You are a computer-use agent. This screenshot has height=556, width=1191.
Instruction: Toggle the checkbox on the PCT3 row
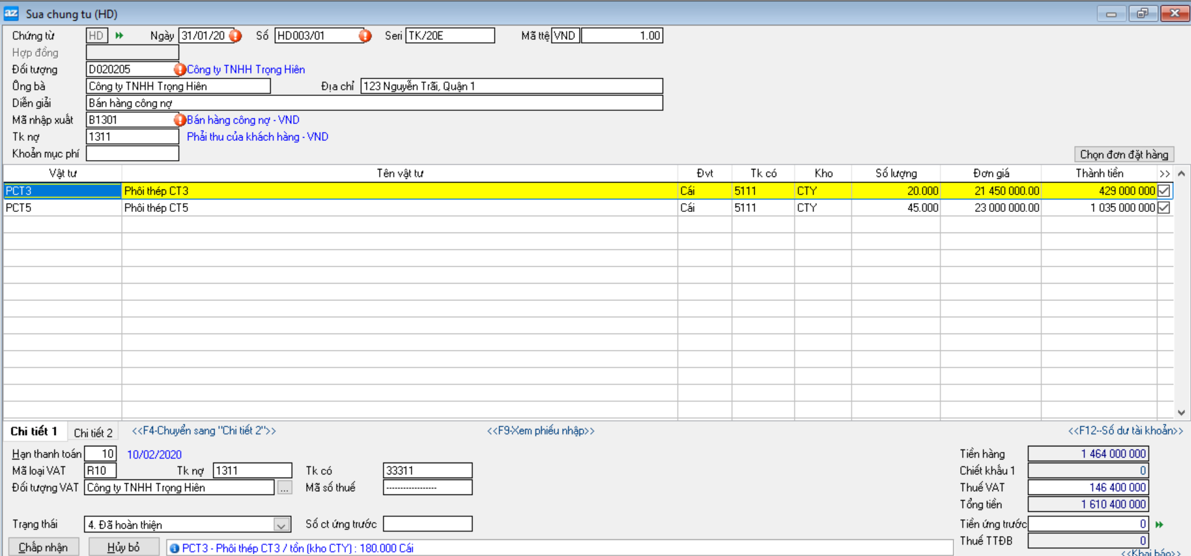tap(1164, 191)
